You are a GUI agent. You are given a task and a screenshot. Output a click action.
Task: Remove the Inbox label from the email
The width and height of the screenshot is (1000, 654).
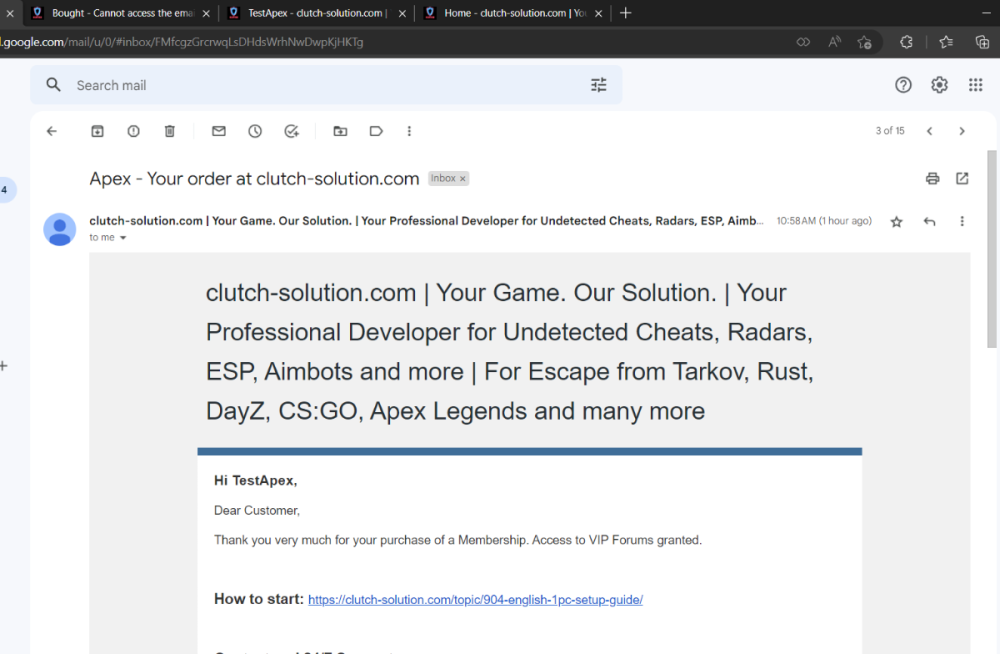click(x=462, y=179)
